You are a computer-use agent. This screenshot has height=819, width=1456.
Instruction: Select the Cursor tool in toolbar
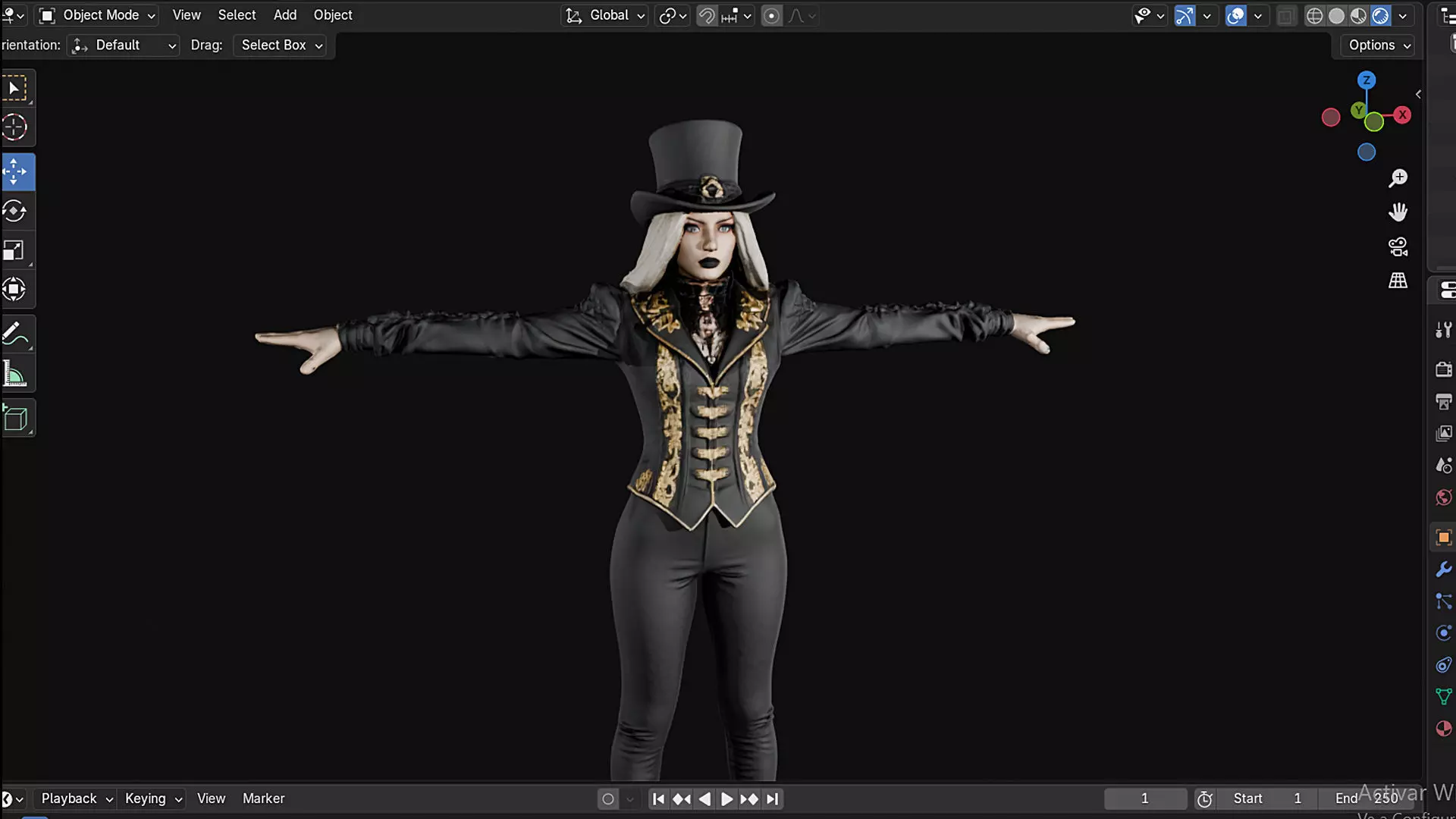(x=15, y=127)
